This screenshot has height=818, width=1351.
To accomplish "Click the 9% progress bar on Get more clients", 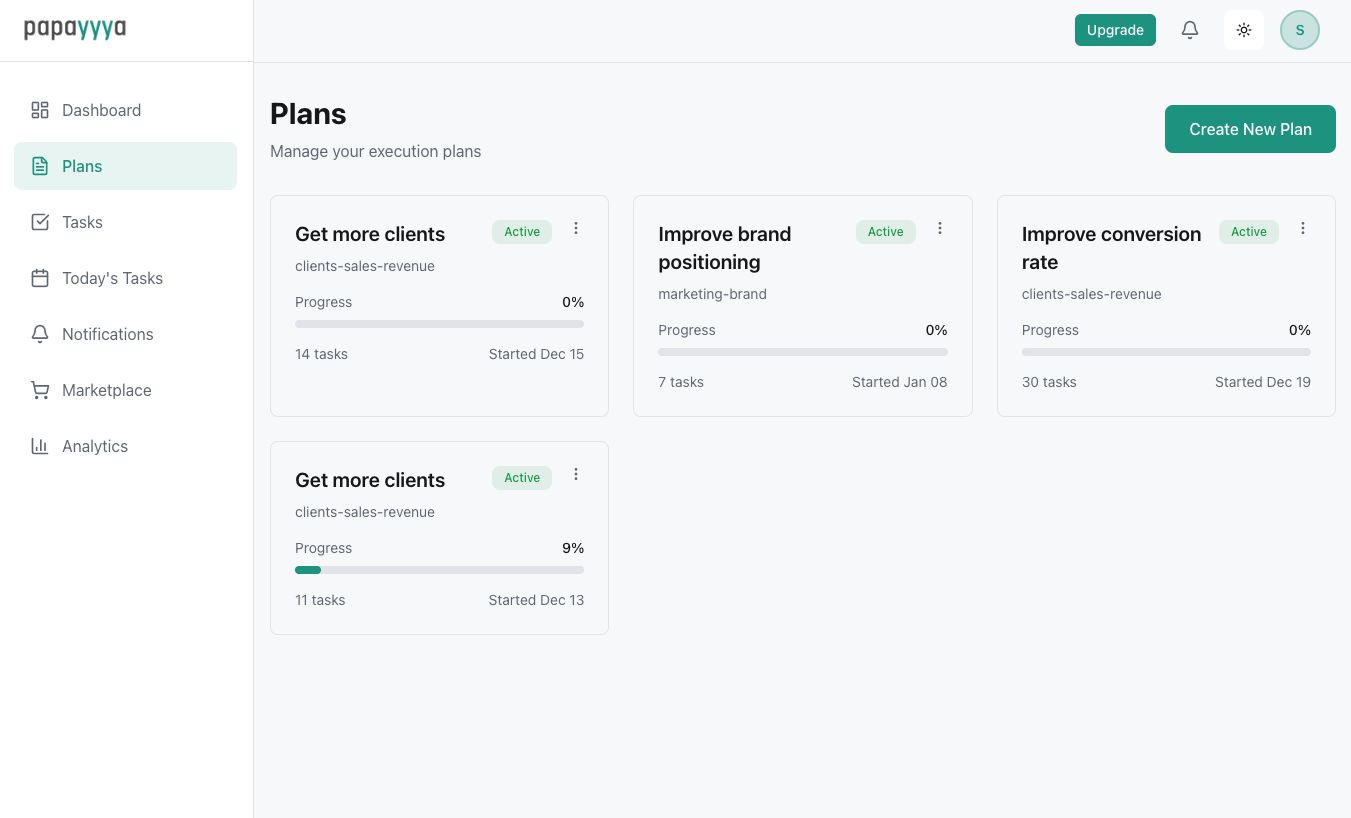I will tap(439, 570).
